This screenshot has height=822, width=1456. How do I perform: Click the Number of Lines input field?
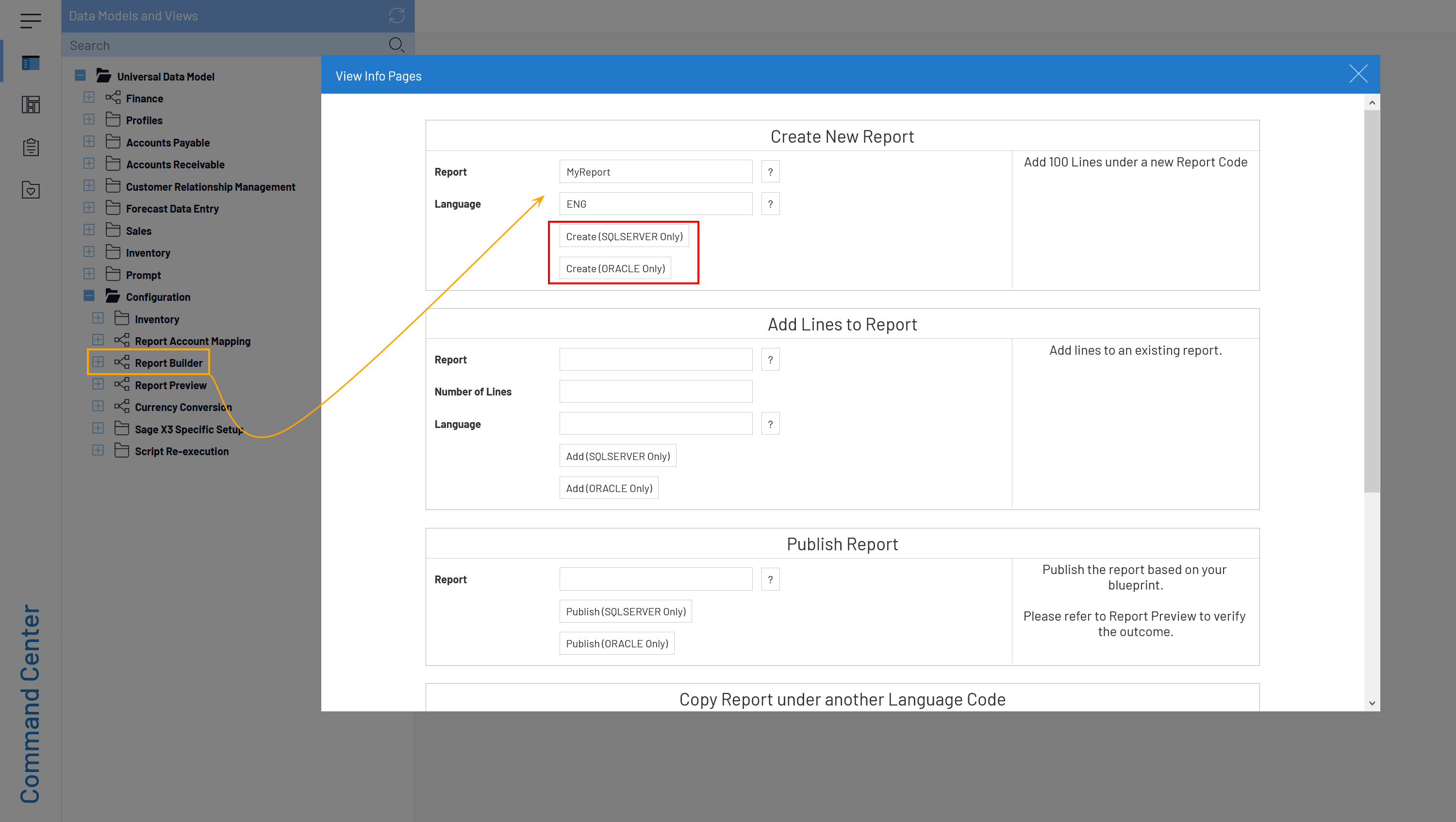[655, 392]
